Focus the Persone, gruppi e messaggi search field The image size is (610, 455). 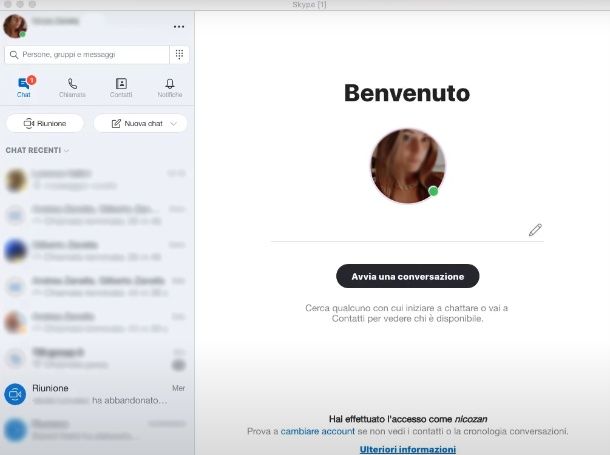88,55
